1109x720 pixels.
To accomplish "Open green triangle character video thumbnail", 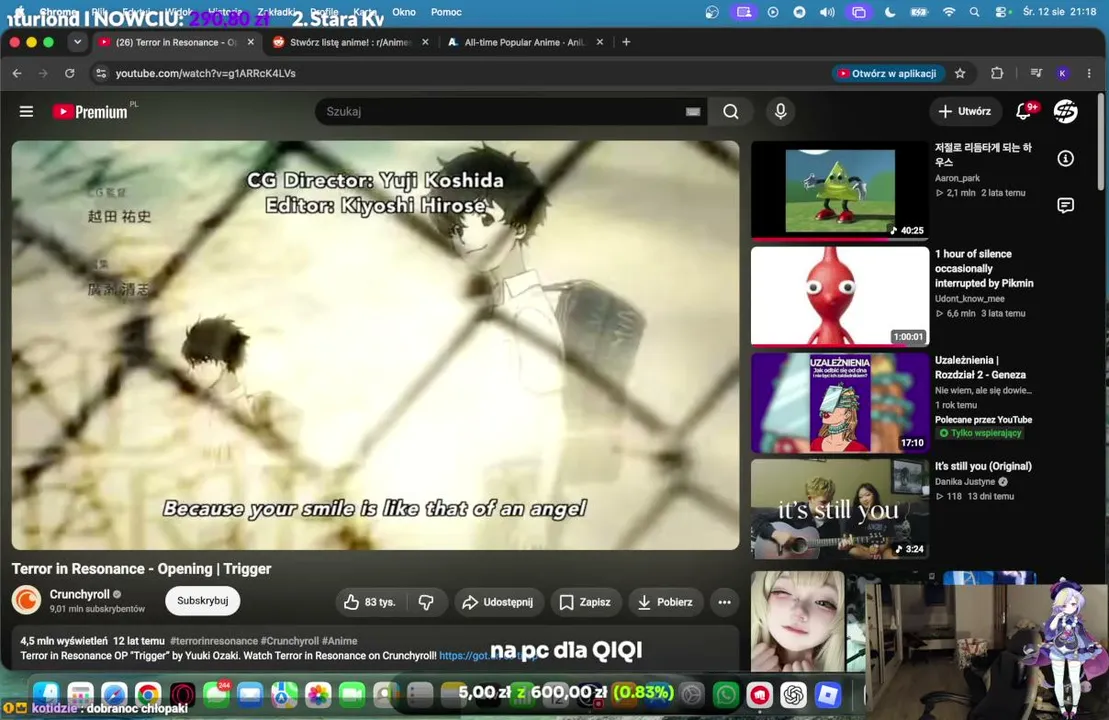I will tap(840, 190).
